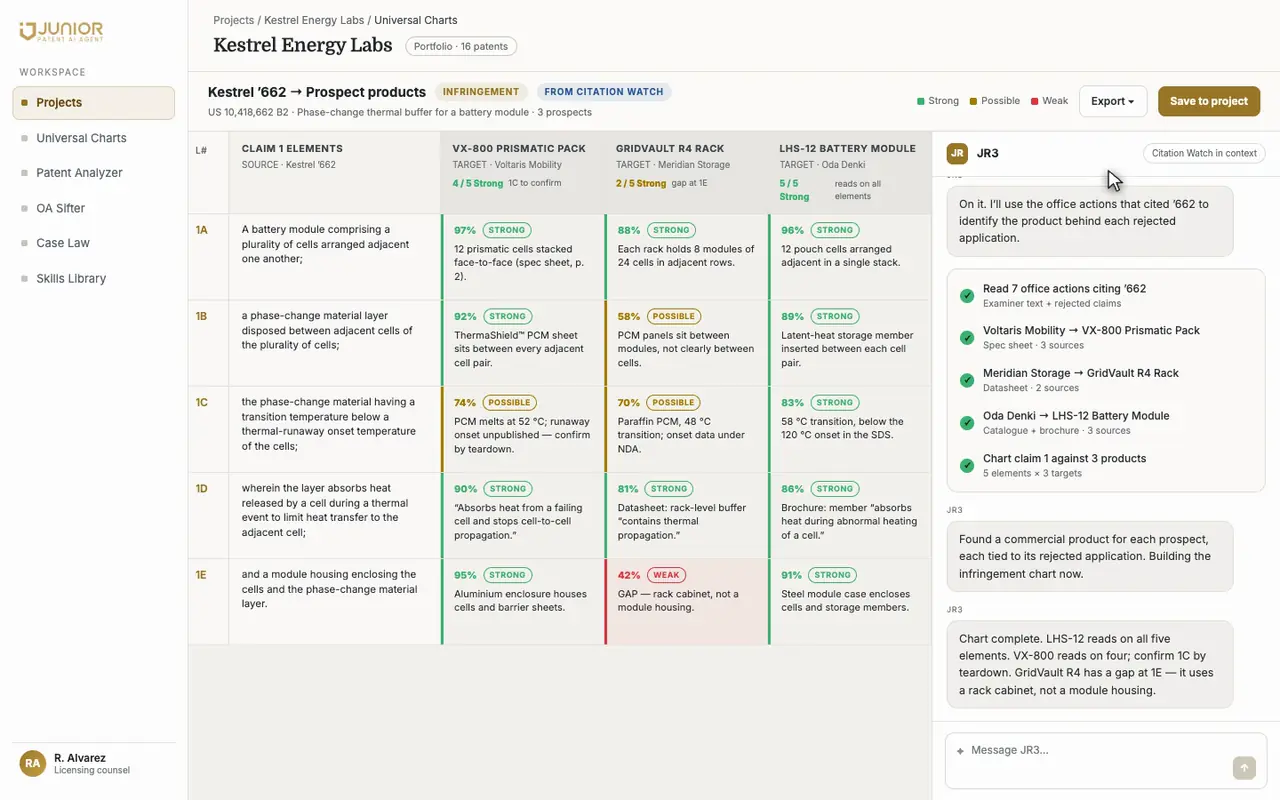Click the amber Possible legend swatch
Image resolution: width=1280 pixels, height=800 pixels.
[971, 101]
